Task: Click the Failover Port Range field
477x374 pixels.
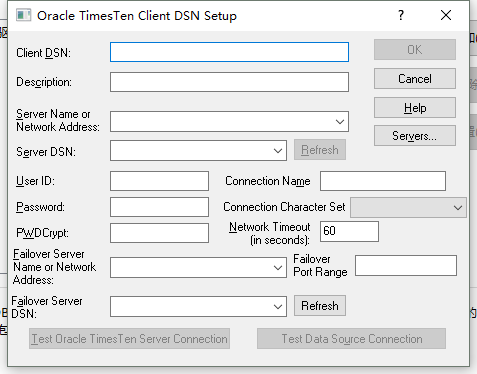Action: [x=406, y=266]
